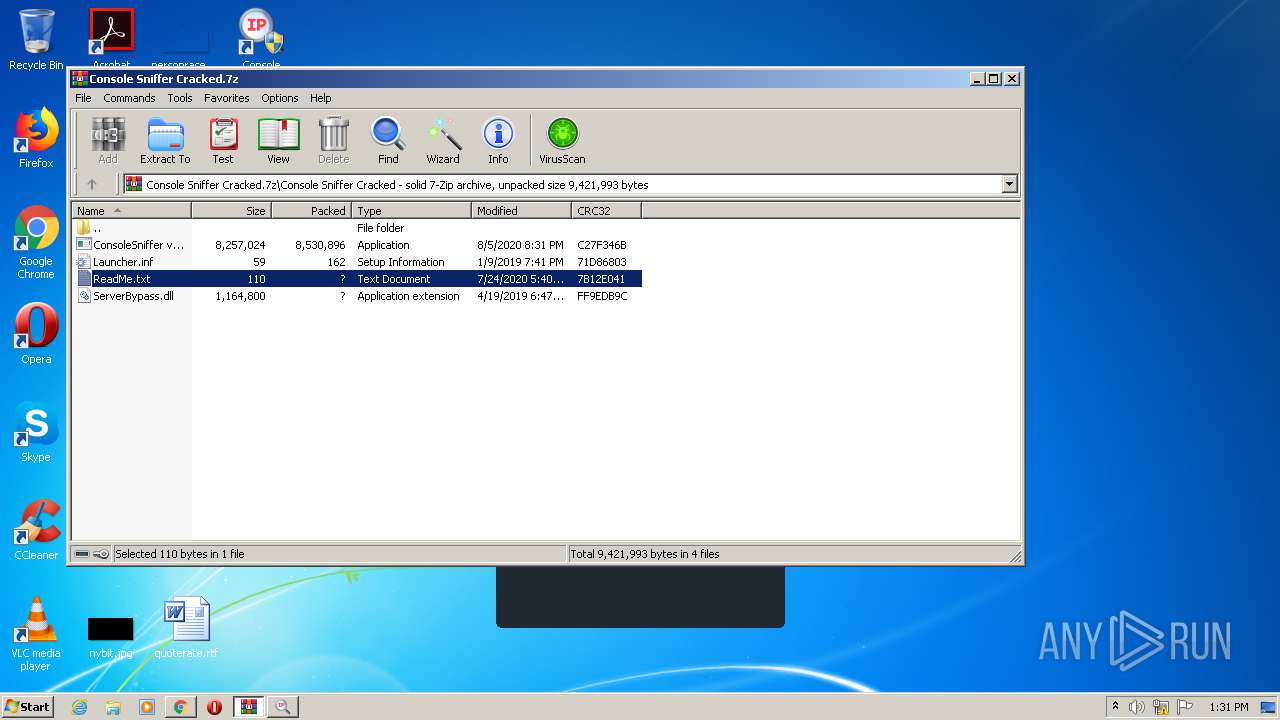1280x720 pixels.
Task: Click the Start button
Action: click(x=28, y=707)
